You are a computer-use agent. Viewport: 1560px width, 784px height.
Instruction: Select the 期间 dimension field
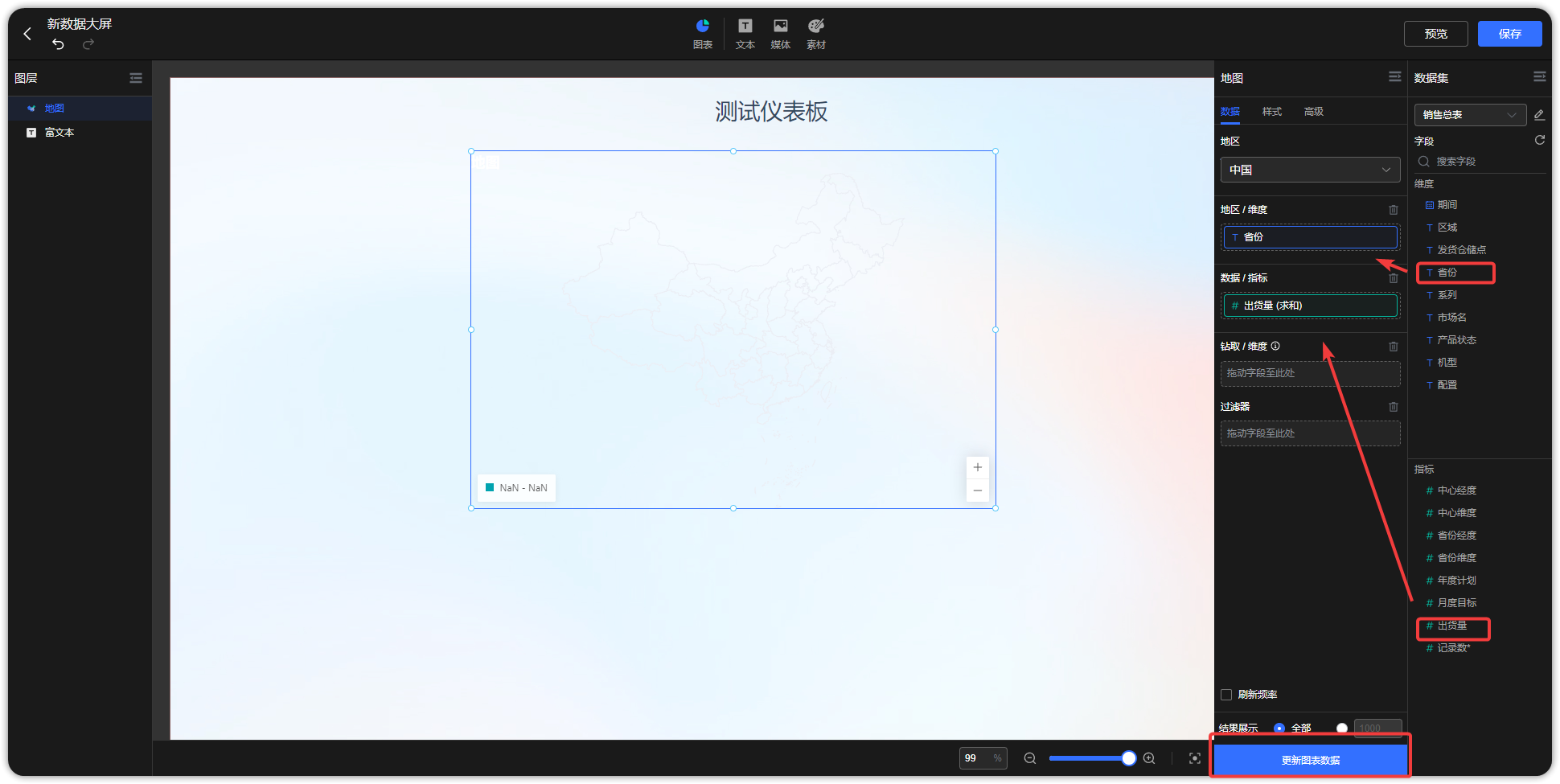pos(1447,205)
